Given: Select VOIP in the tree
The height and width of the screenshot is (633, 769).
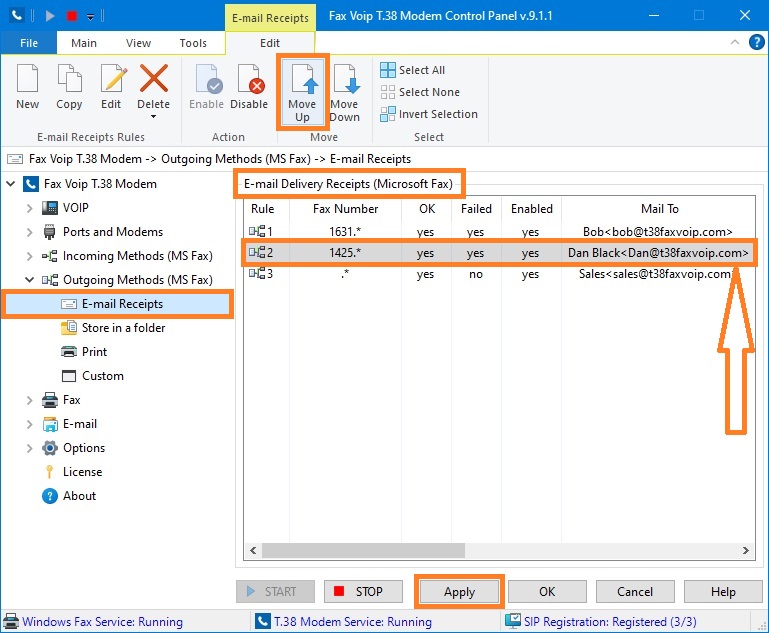Looking at the screenshot, I should coord(76,208).
